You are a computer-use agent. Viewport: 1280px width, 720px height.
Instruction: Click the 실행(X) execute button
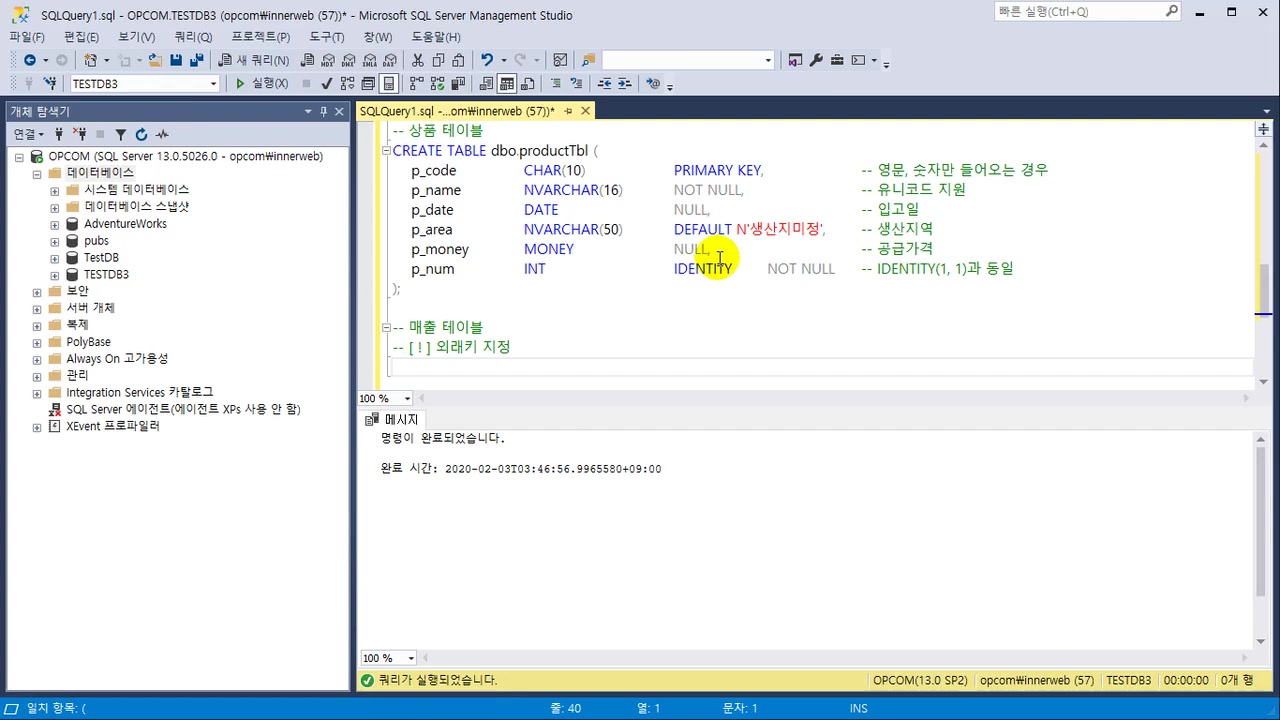(x=262, y=84)
